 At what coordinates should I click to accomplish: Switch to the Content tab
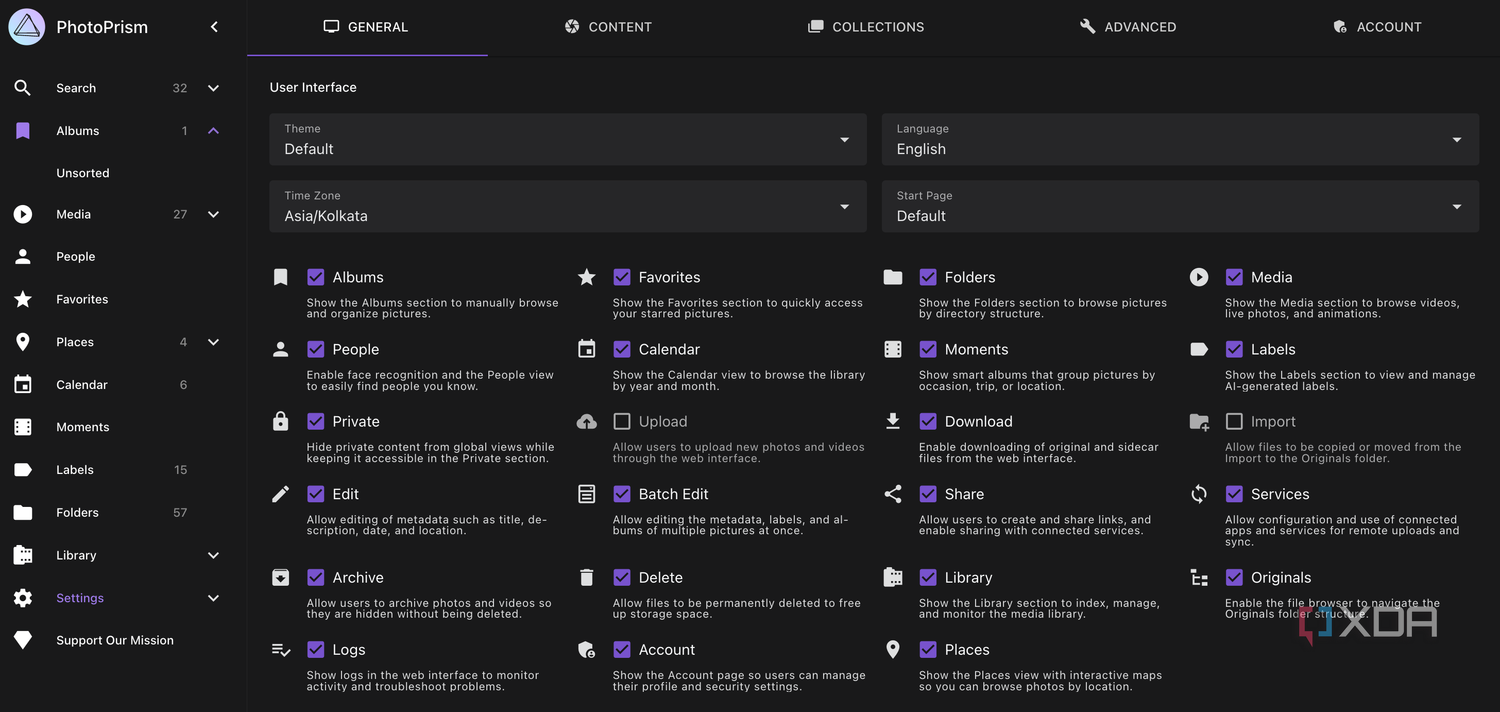click(608, 27)
